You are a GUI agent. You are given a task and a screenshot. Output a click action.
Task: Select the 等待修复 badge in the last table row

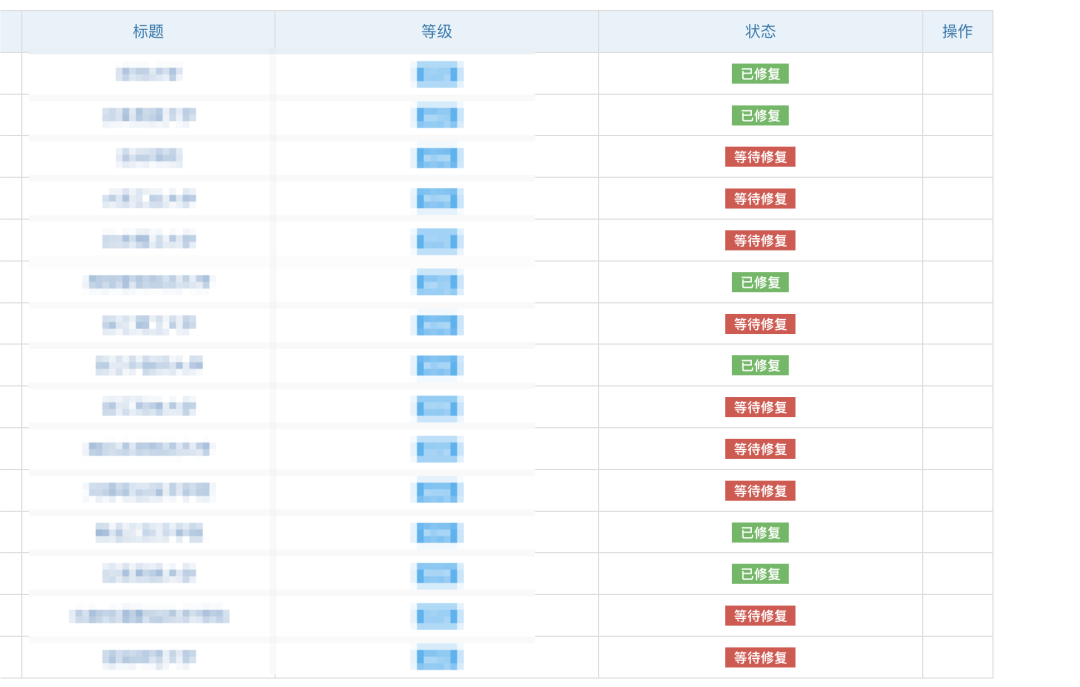click(x=760, y=657)
